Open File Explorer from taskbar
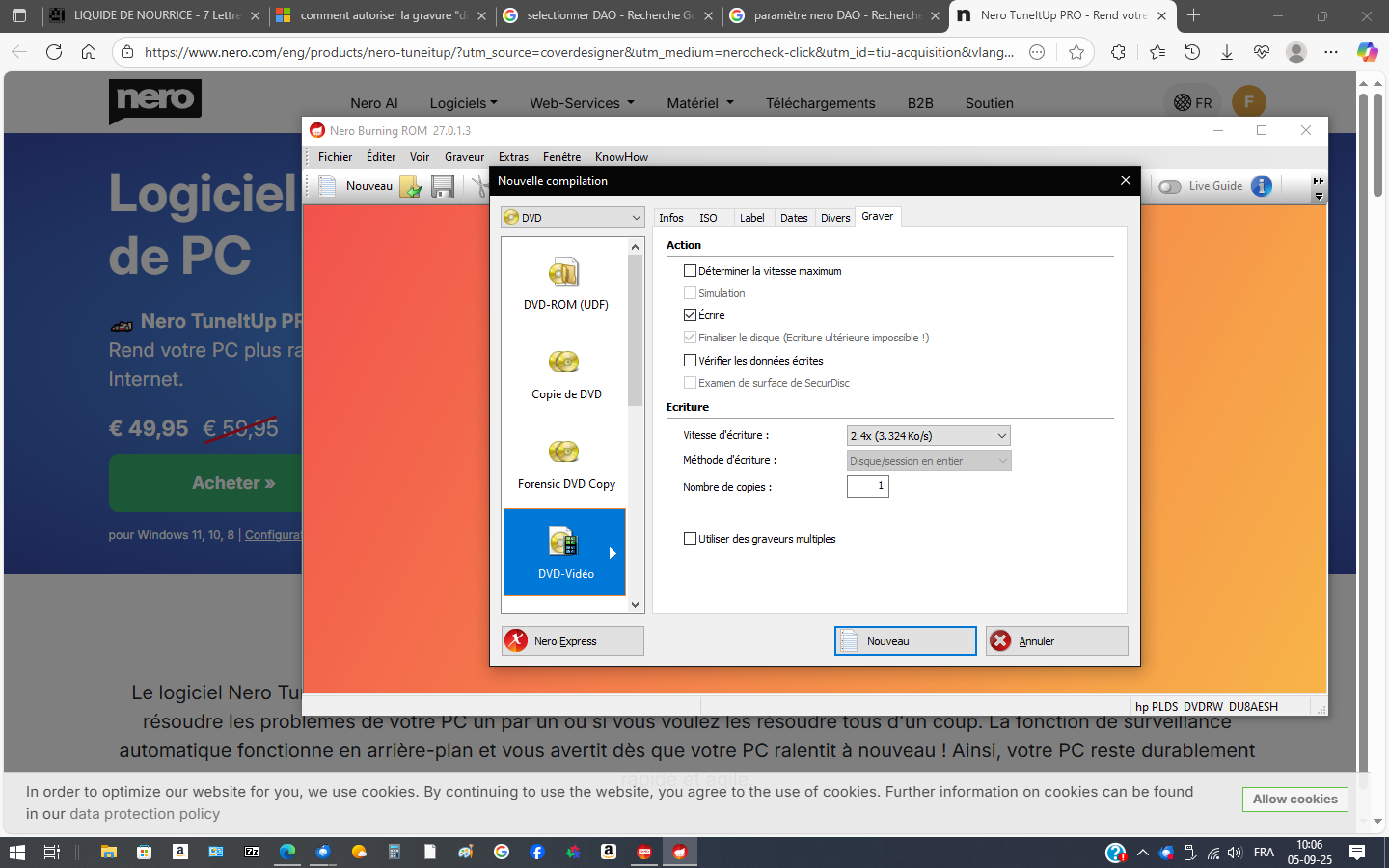The height and width of the screenshot is (868, 1389). (108, 852)
